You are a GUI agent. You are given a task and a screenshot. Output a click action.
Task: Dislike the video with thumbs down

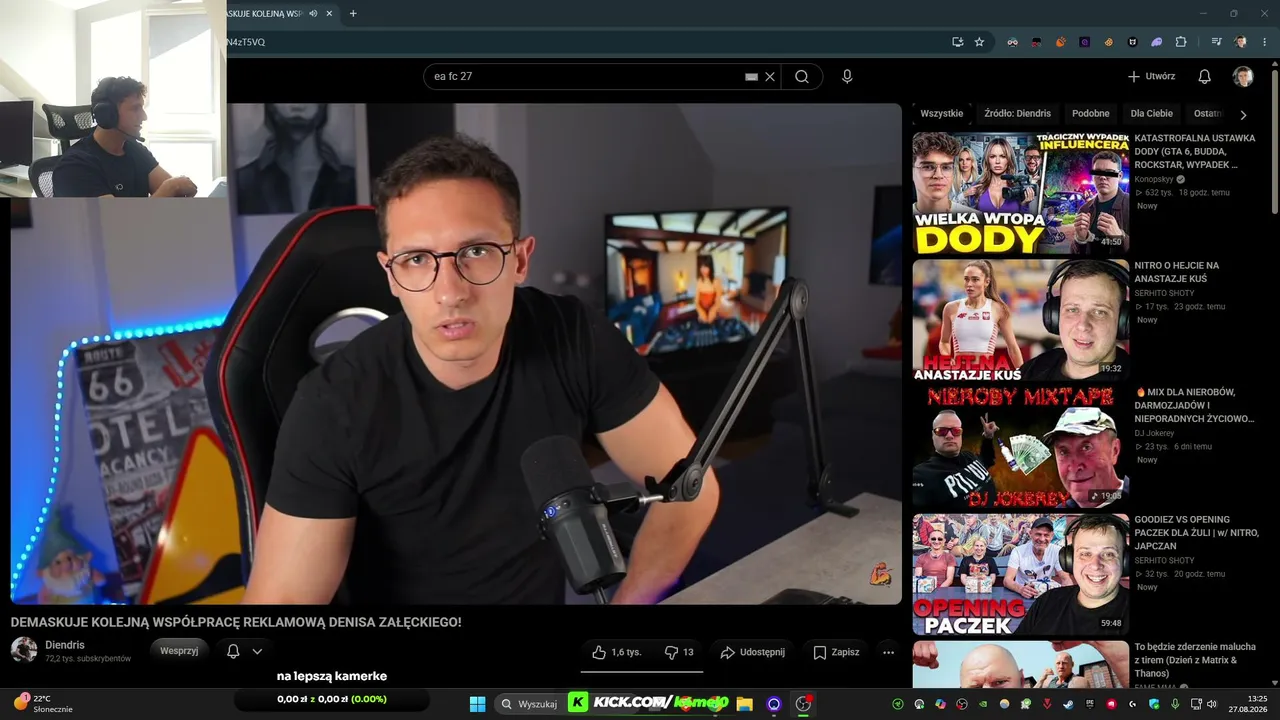coord(679,652)
